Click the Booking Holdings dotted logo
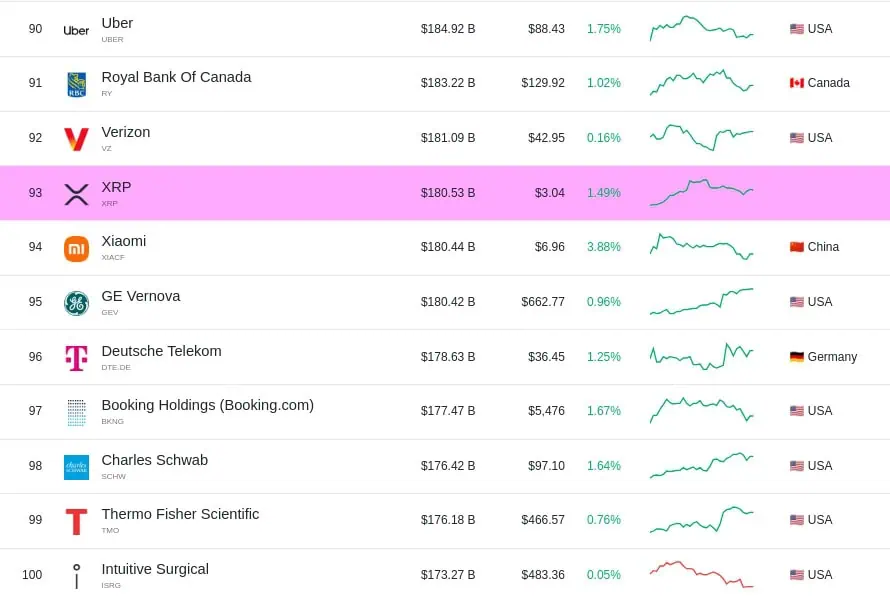 coord(76,412)
